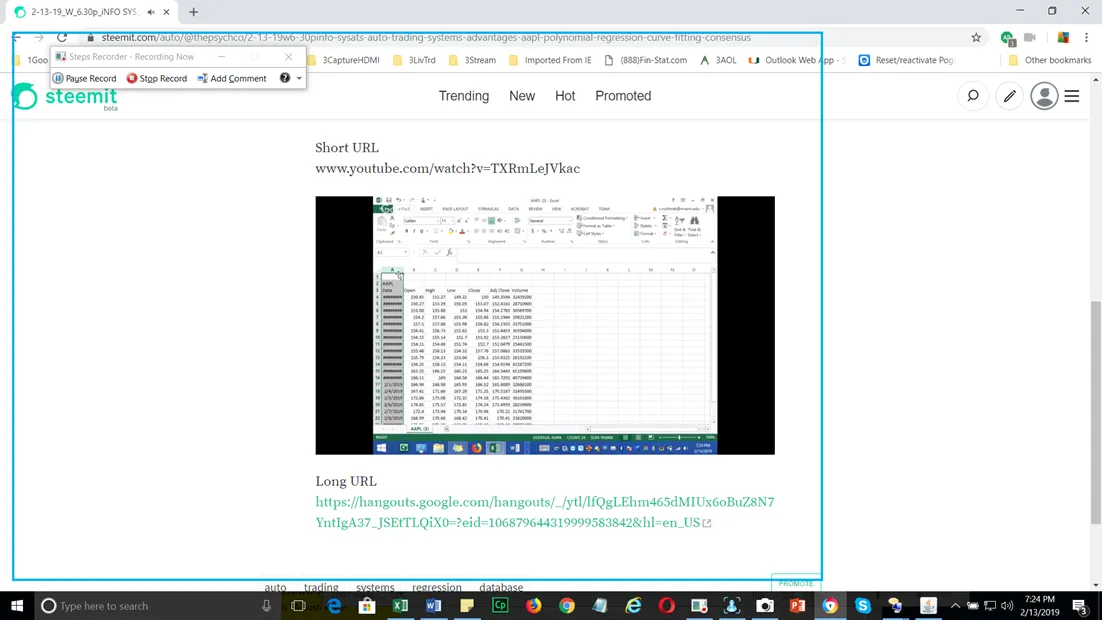
Task: Open Sticky Notes from taskbar
Action: [x=467, y=605]
